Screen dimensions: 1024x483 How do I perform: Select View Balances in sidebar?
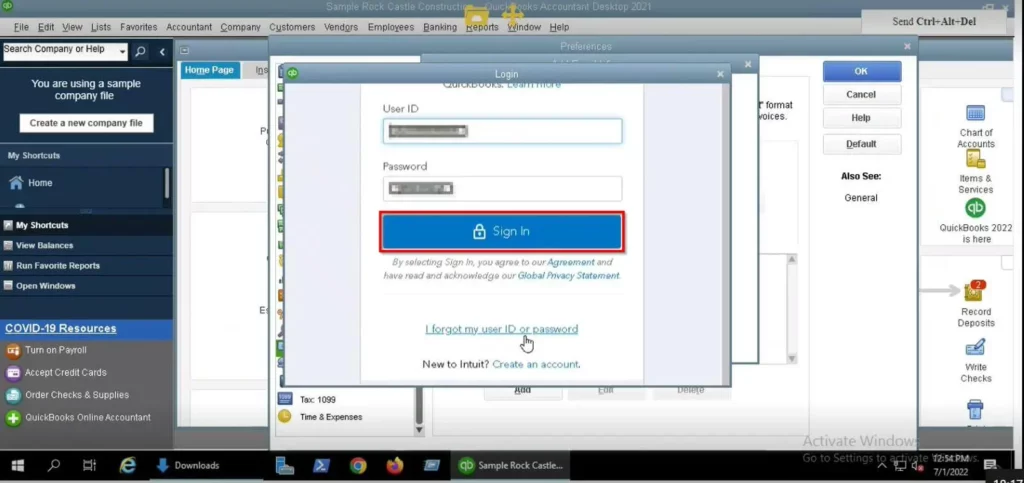pyautogui.click(x=44, y=245)
